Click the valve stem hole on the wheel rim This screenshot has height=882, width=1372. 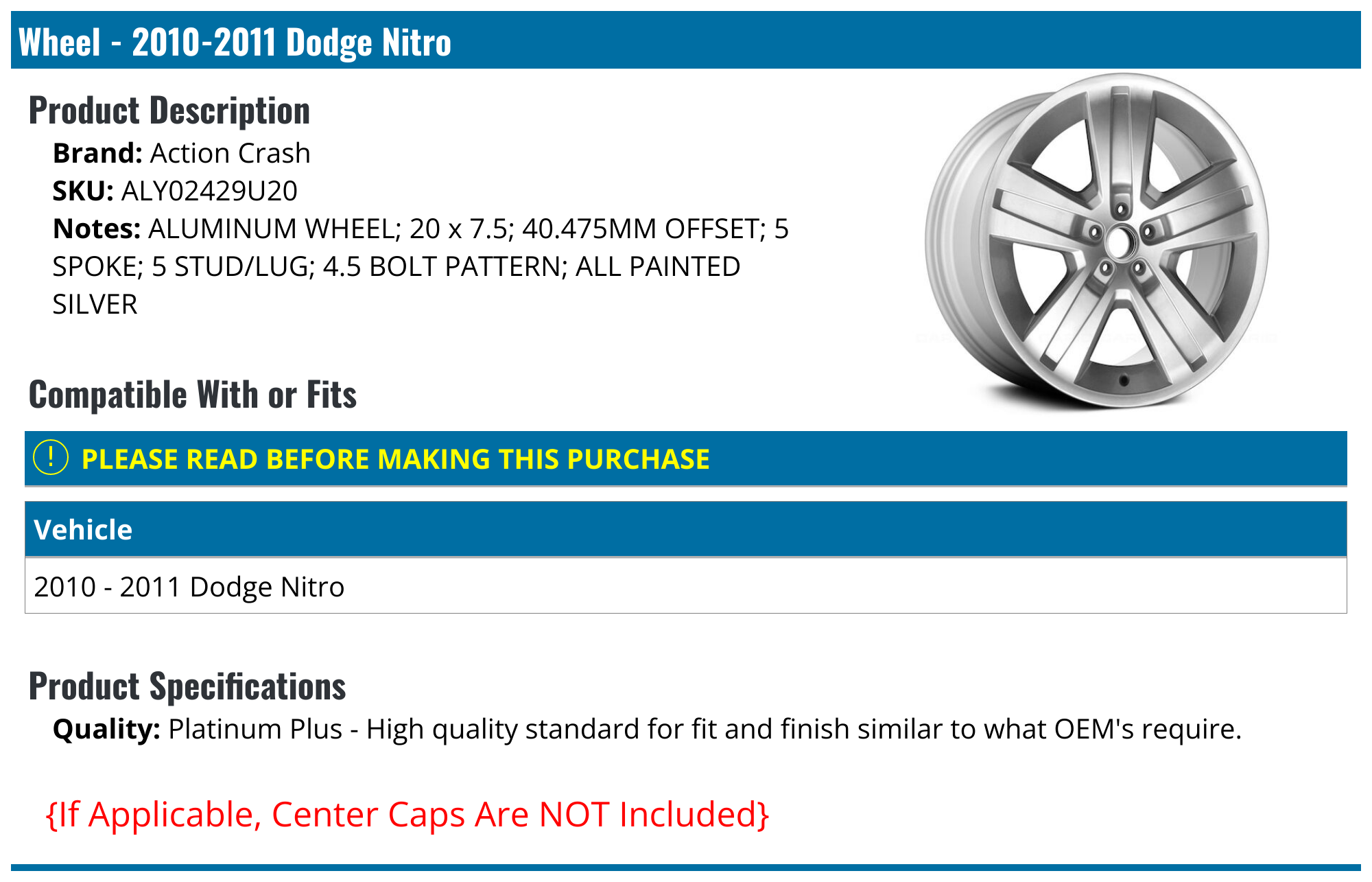[1124, 380]
